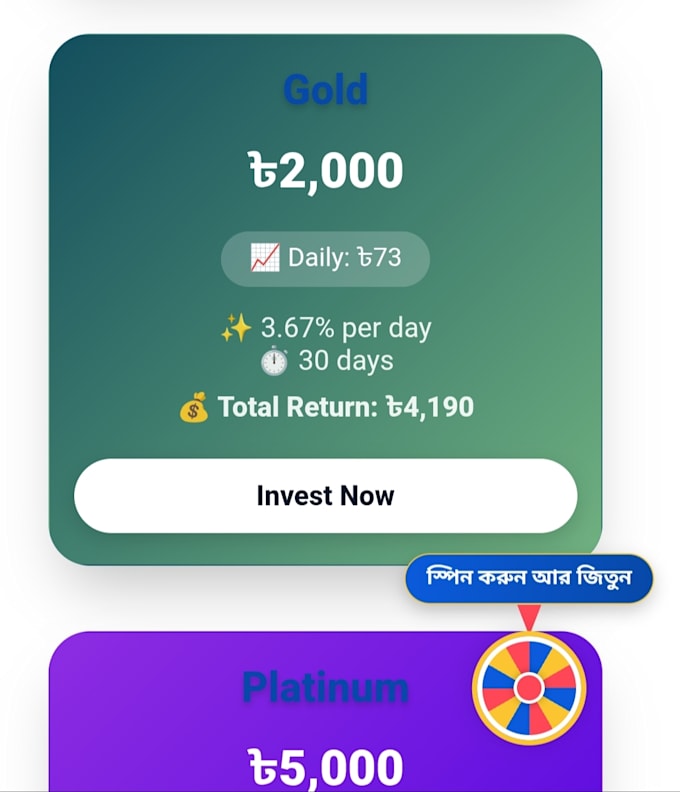Select the ৳2,000 Gold price
Screen dimensions: 680x792
(326, 171)
